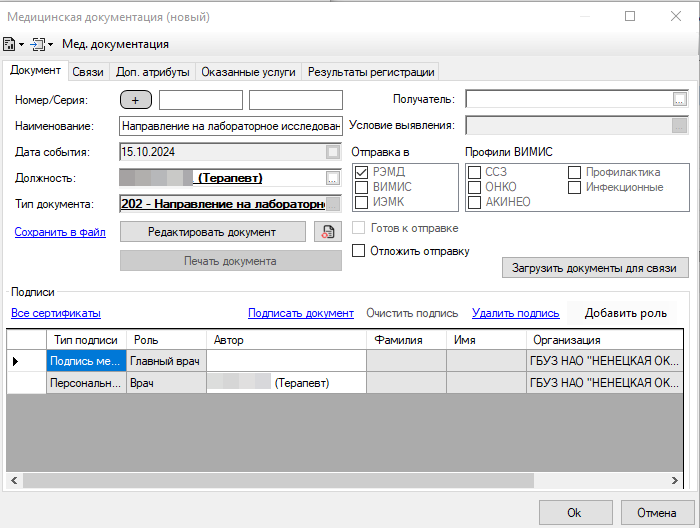Expand dropdown arrow beside export icon
The height and width of the screenshot is (528, 700).
coord(50,45)
